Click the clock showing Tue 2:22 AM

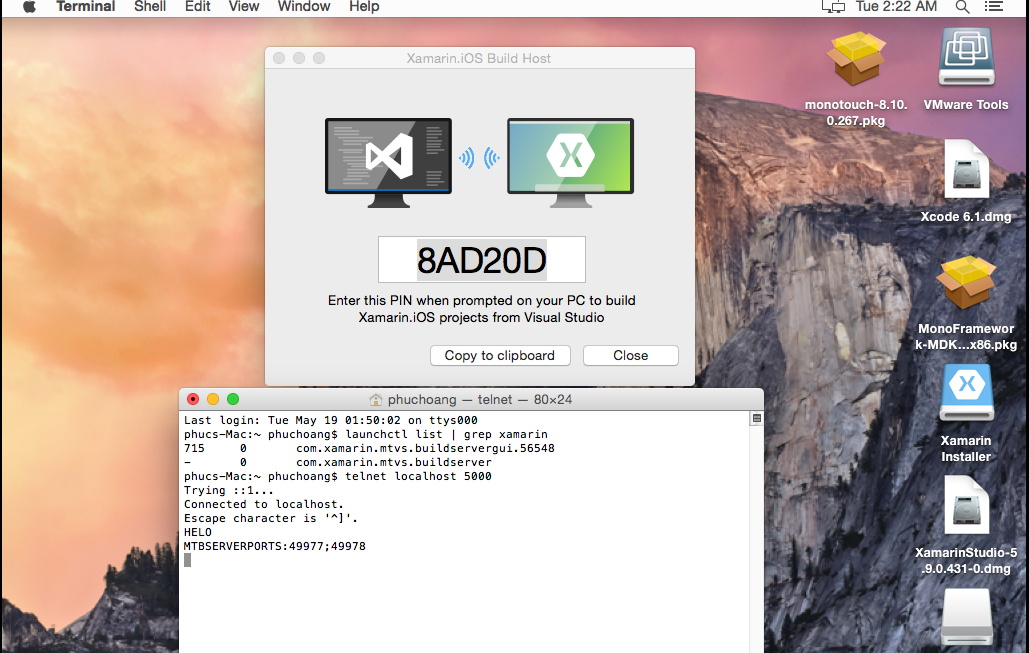coord(896,7)
